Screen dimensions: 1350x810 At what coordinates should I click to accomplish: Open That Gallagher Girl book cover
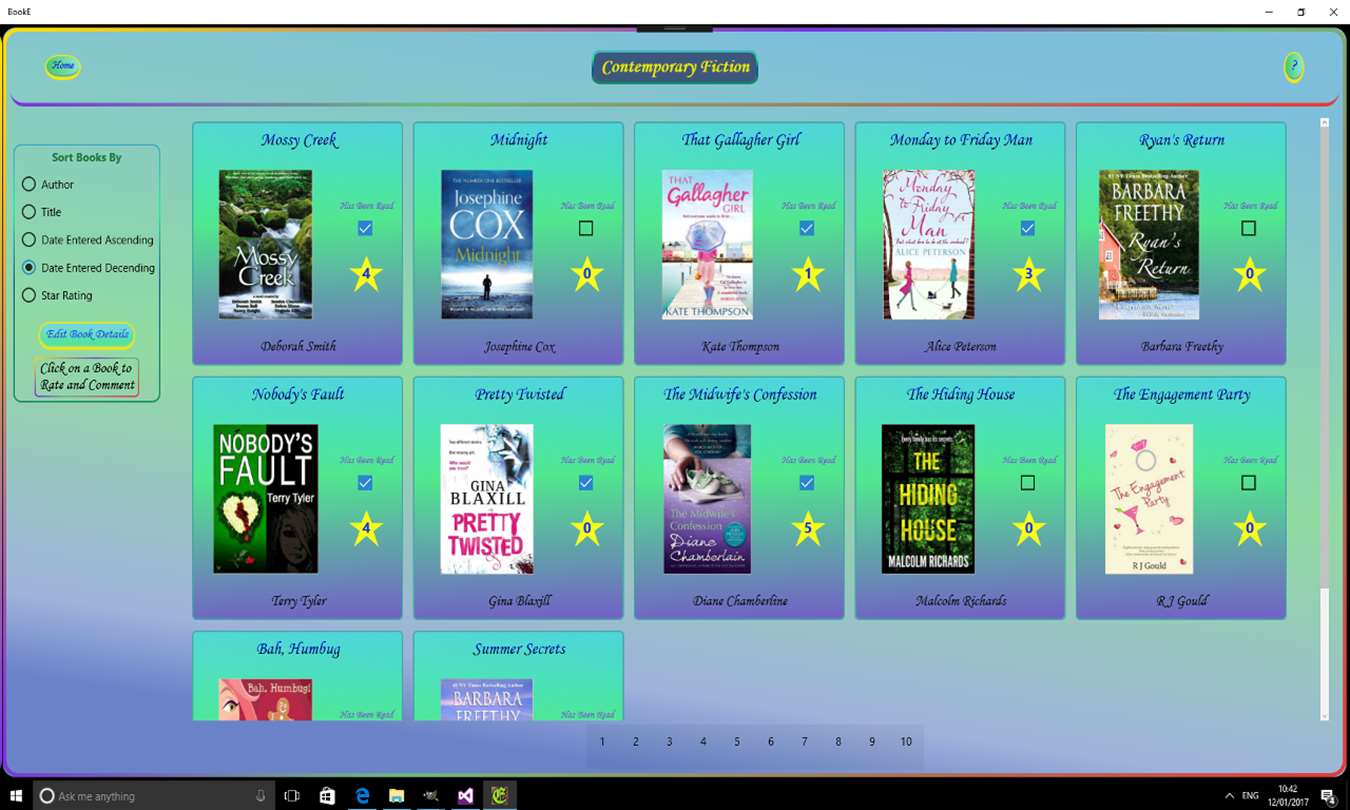click(707, 244)
